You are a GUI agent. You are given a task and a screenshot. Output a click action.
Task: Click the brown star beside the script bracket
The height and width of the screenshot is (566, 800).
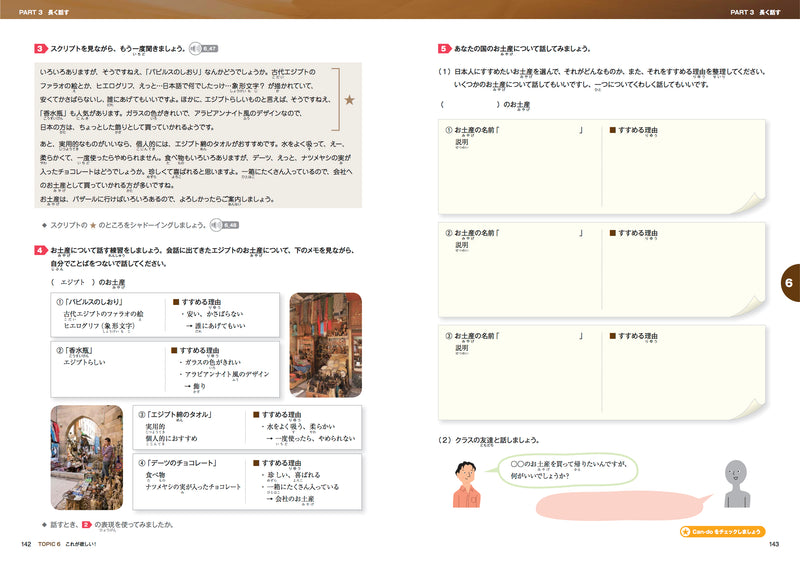coord(349,100)
